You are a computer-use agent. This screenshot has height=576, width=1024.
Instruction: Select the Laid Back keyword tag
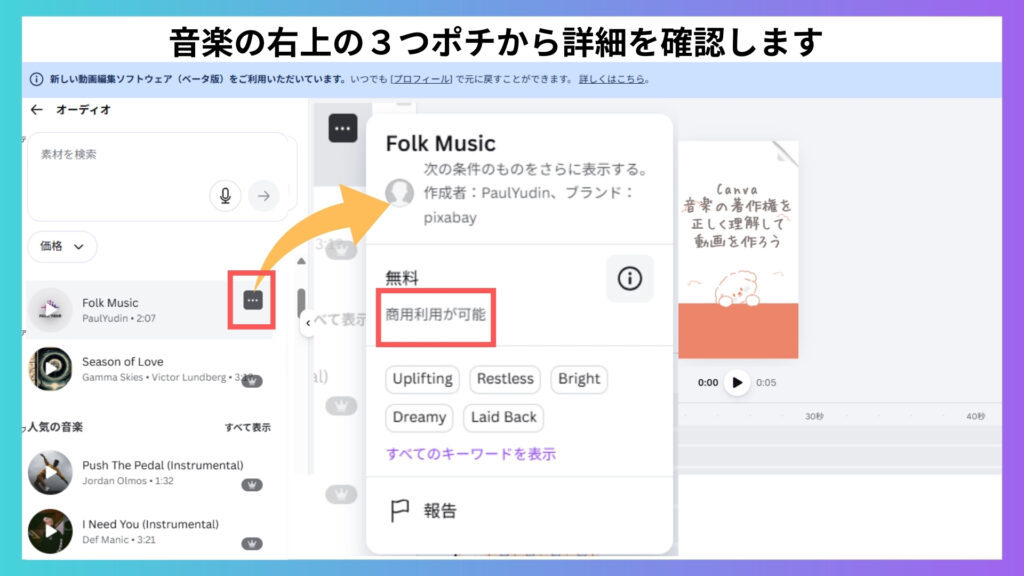[x=504, y=417]
